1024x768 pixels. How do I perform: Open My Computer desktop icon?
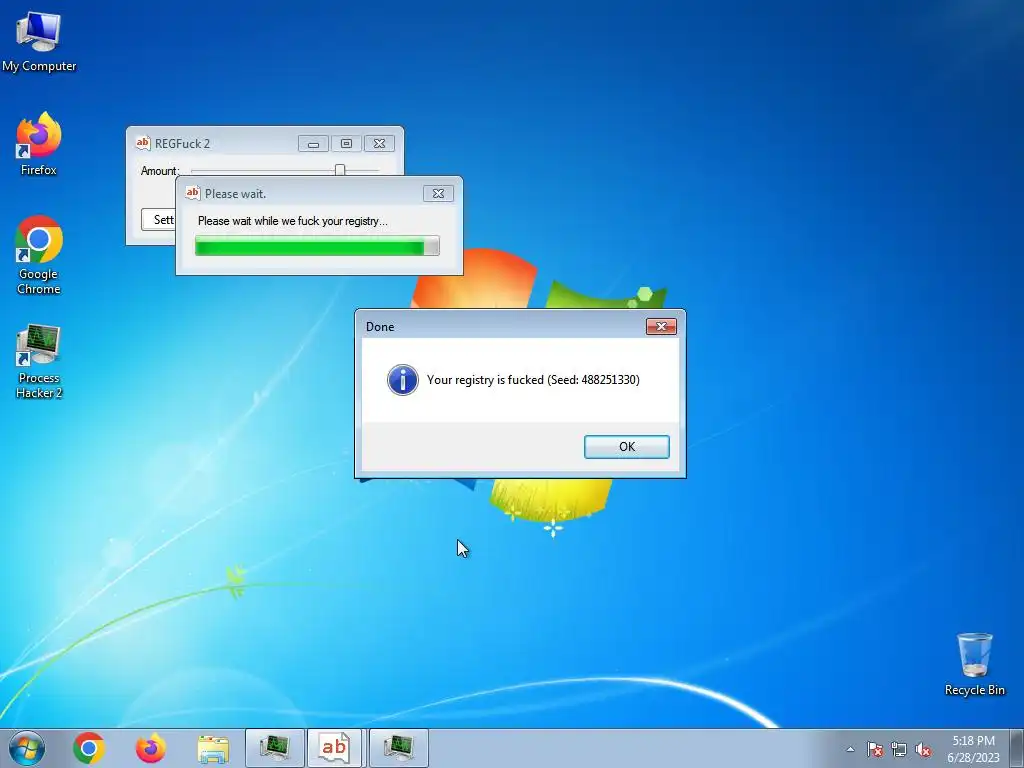click(39, 41)
